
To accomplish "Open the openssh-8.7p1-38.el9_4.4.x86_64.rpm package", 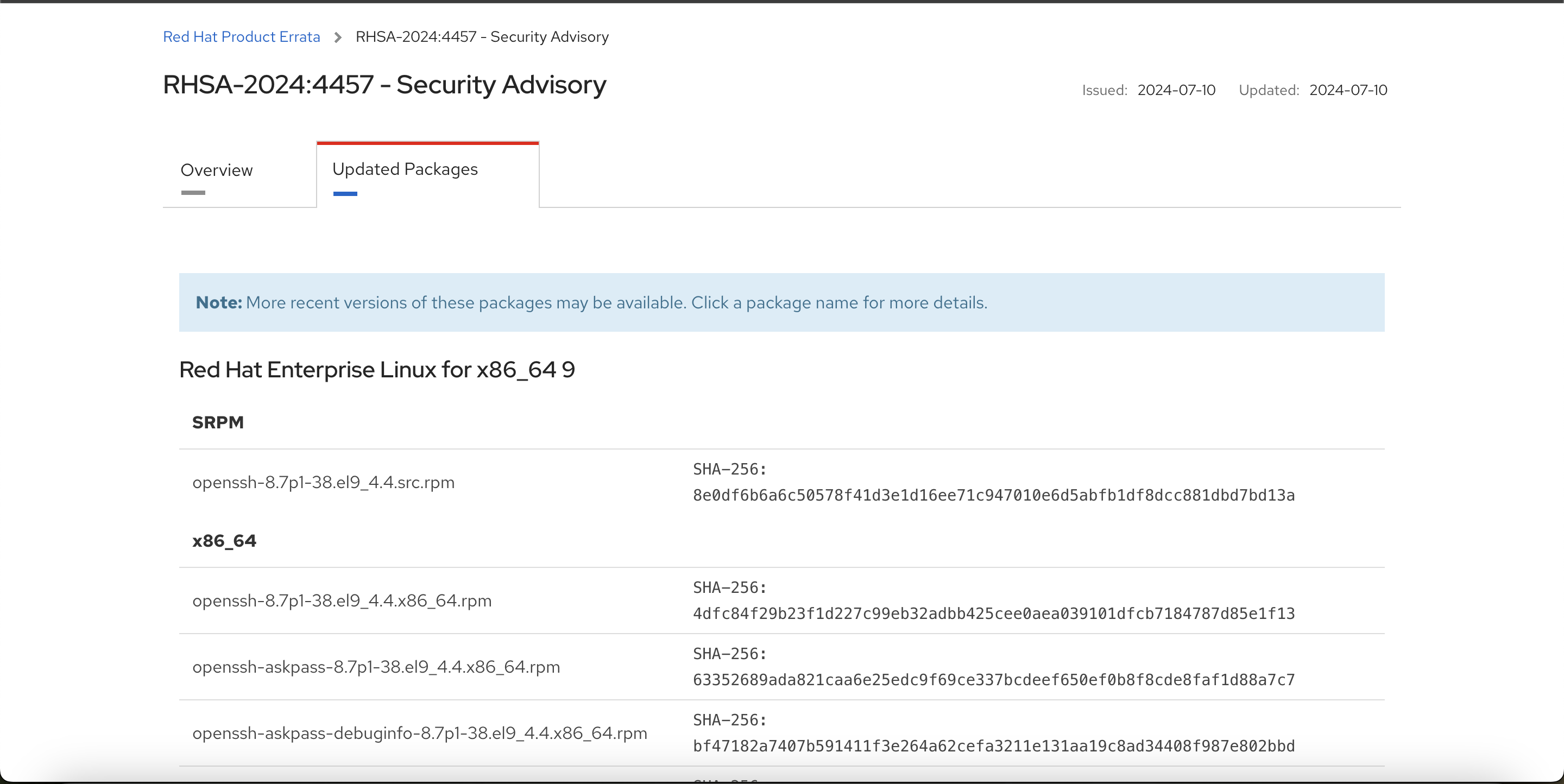I will tap(342, 602).
